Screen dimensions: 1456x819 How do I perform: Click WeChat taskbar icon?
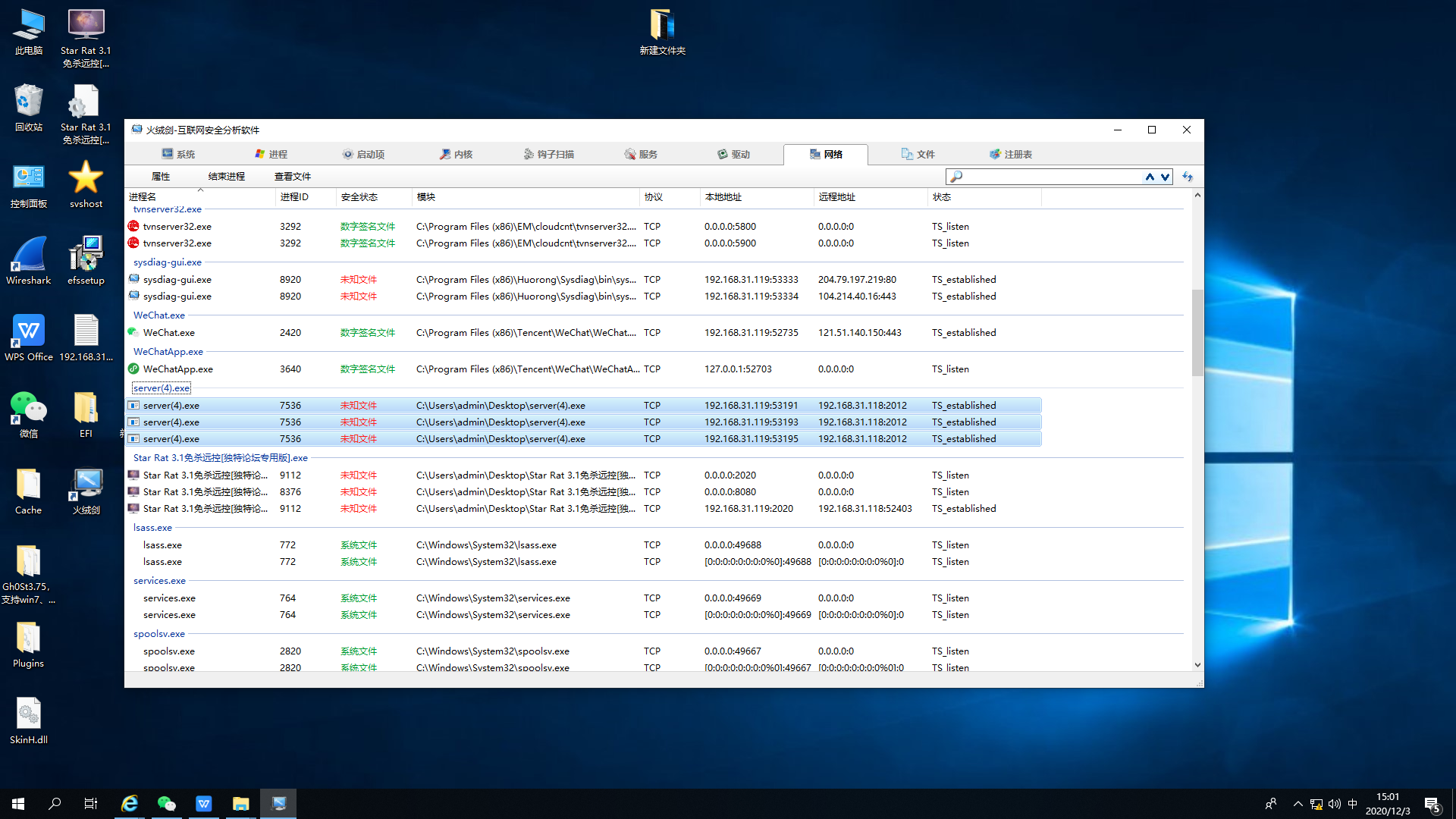[166, 804]
